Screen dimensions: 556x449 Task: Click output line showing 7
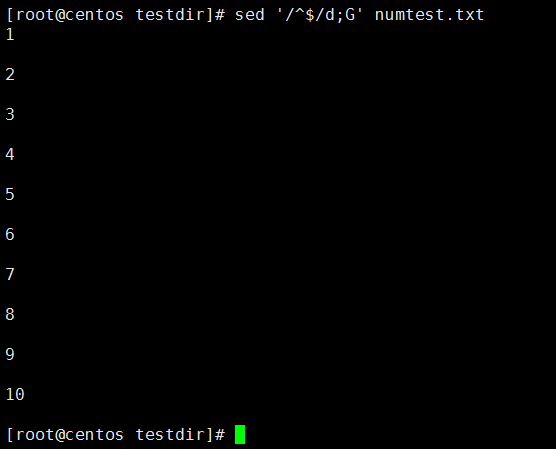point(10,275)
